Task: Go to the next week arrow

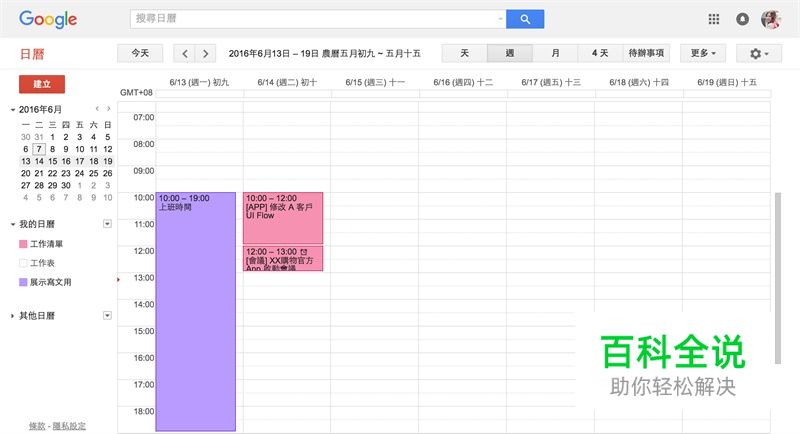Action: coord(205,54)
